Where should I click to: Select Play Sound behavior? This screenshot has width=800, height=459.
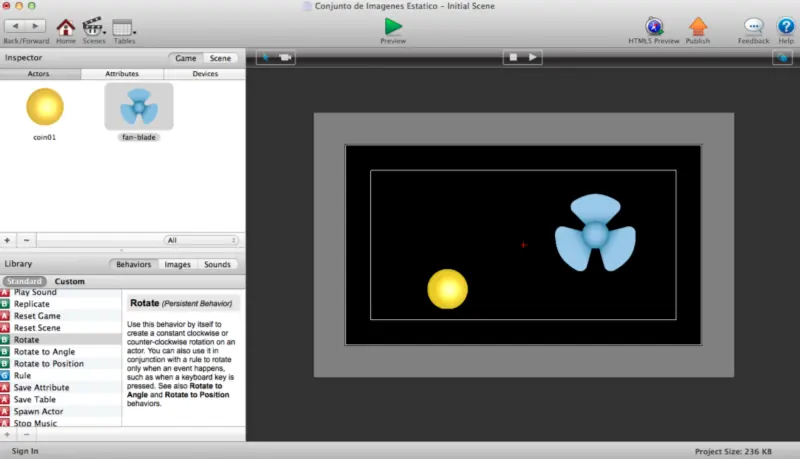[60, 292]
